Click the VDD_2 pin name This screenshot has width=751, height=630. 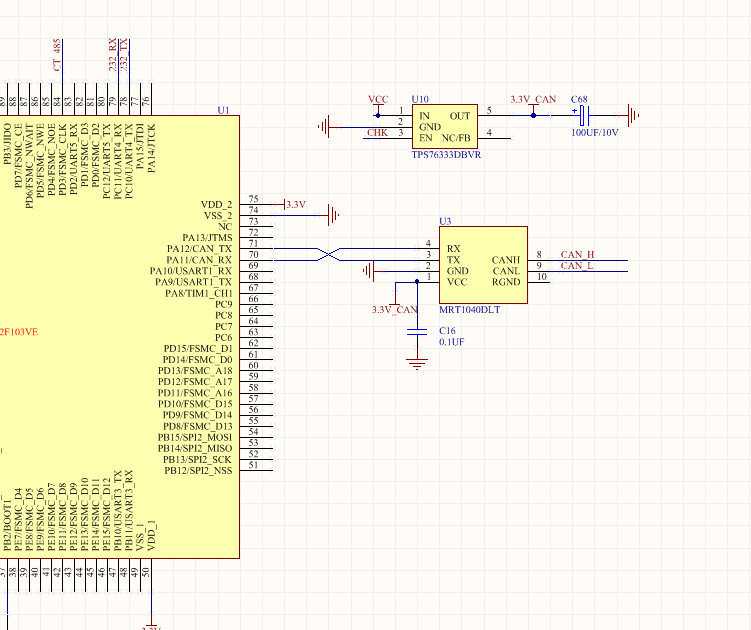(216, 205)
